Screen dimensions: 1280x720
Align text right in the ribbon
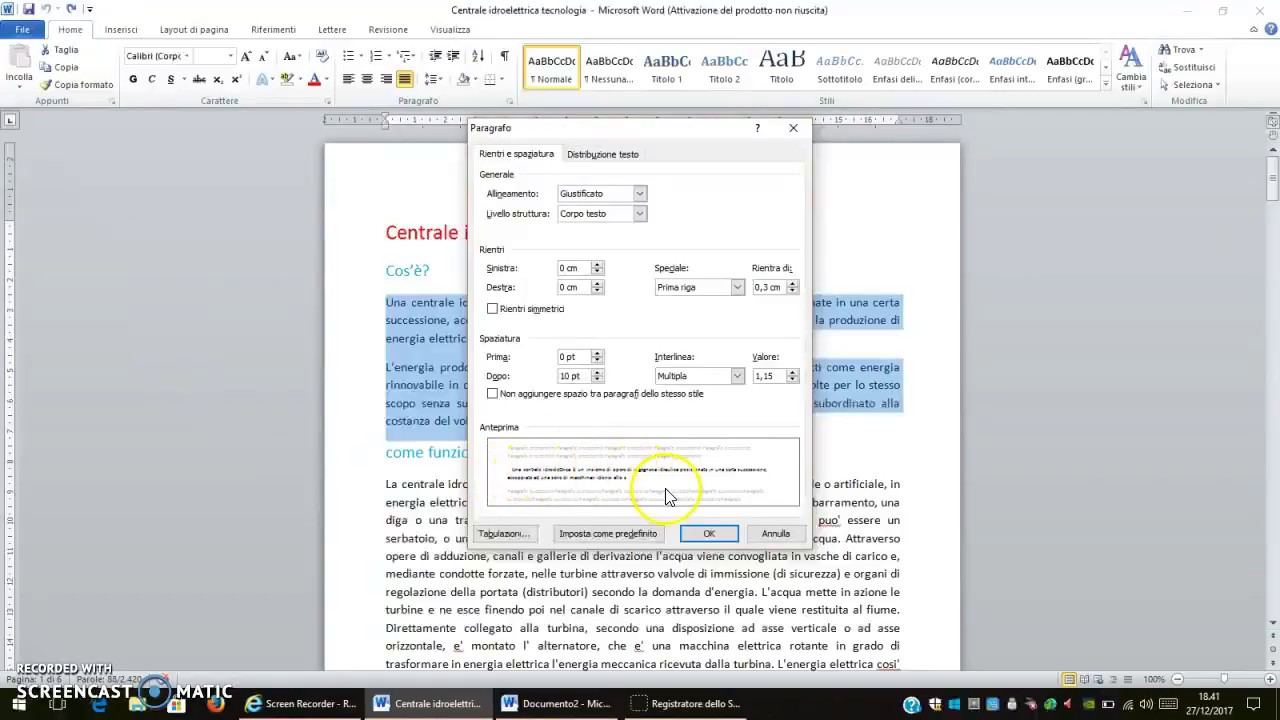(x=386, y=79)
